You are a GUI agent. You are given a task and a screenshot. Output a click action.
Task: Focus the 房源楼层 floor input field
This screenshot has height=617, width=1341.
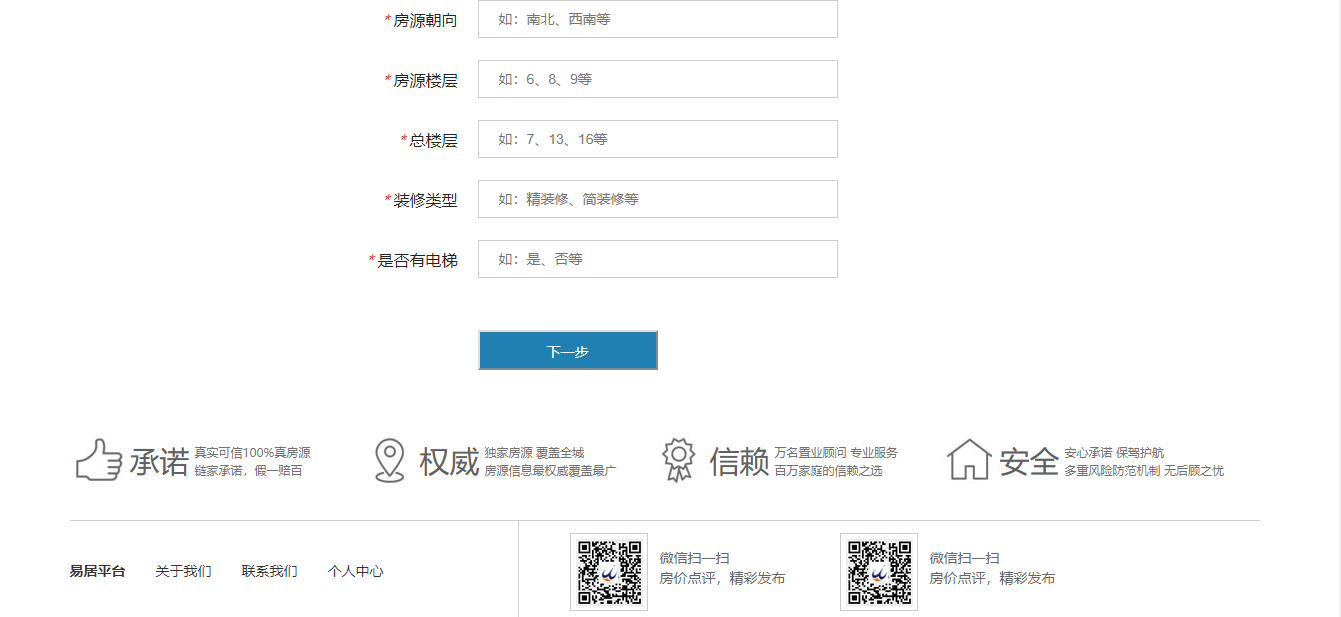point(657,79)
